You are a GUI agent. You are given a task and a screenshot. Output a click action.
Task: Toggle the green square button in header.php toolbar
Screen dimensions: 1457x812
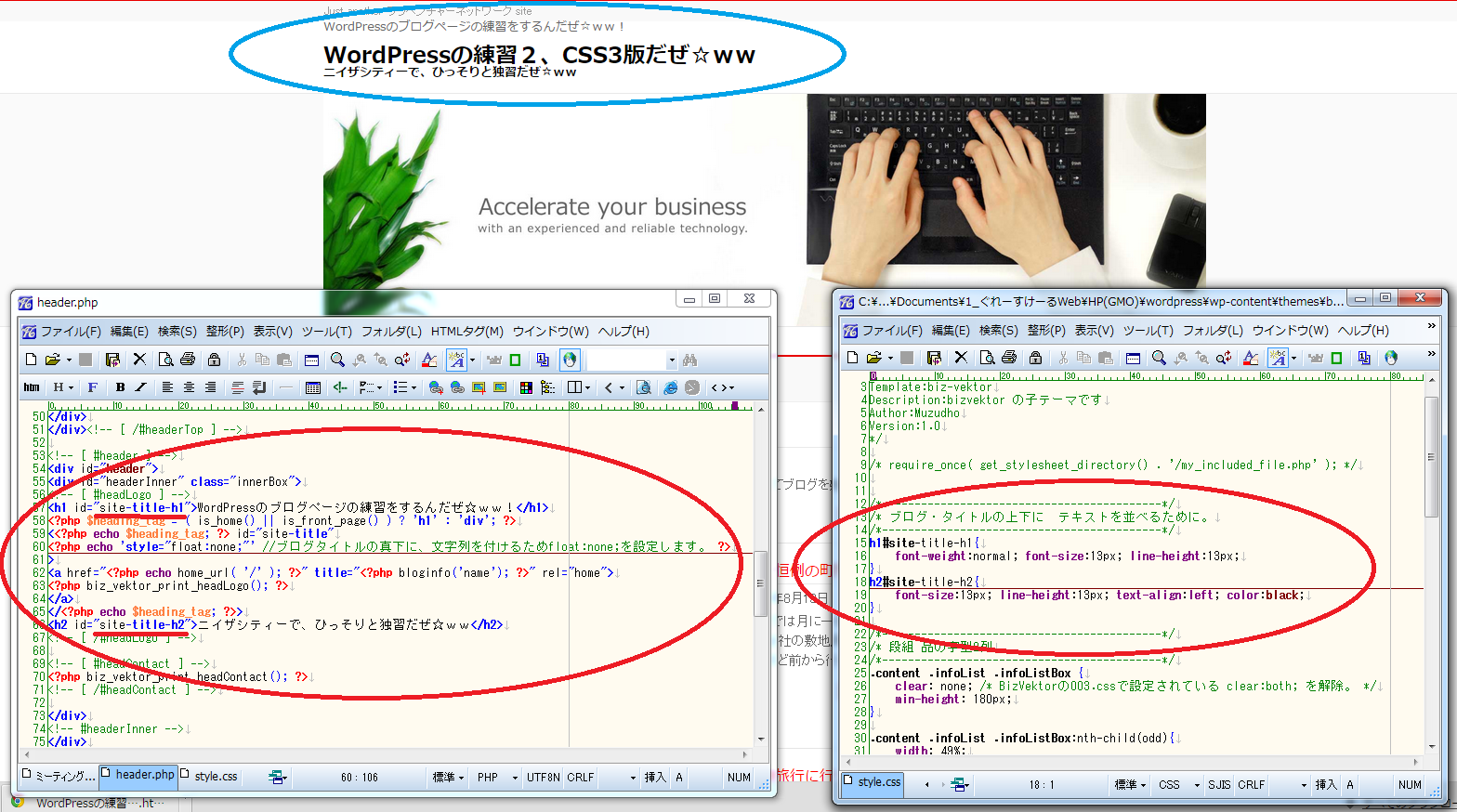coord(515,360)
